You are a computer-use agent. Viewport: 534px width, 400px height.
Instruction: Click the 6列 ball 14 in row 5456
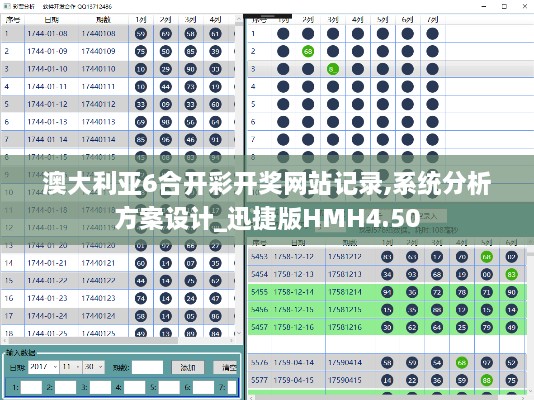512,310
